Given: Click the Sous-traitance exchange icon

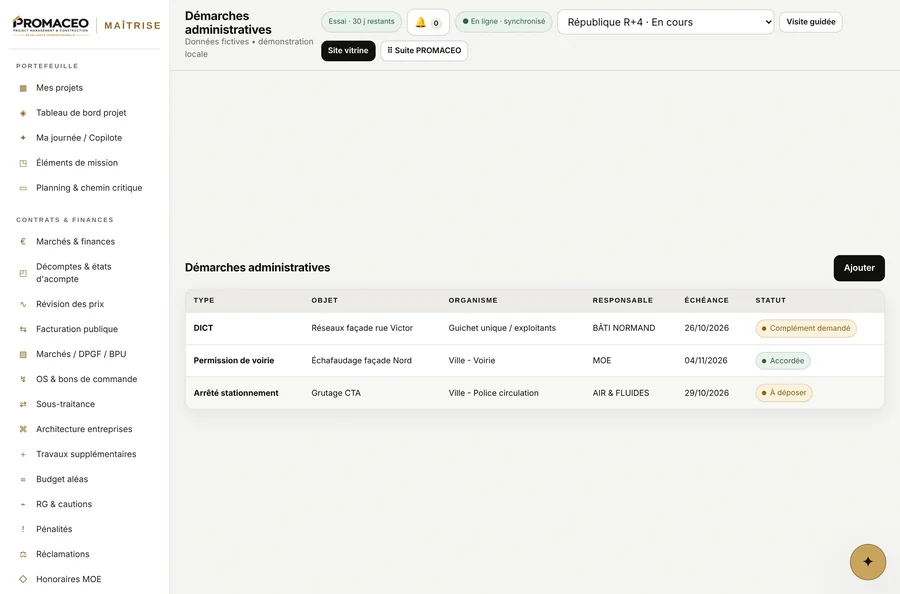Looking at the screenshot, I should 23,404.
